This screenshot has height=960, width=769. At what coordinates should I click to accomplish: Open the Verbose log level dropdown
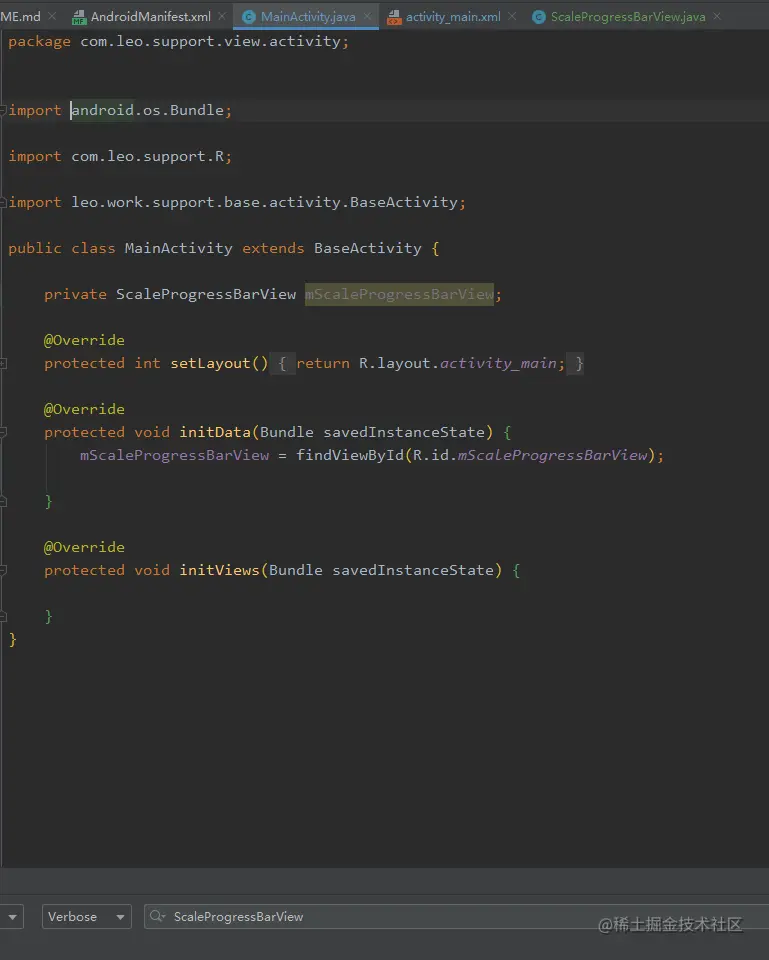click(86, 917)
